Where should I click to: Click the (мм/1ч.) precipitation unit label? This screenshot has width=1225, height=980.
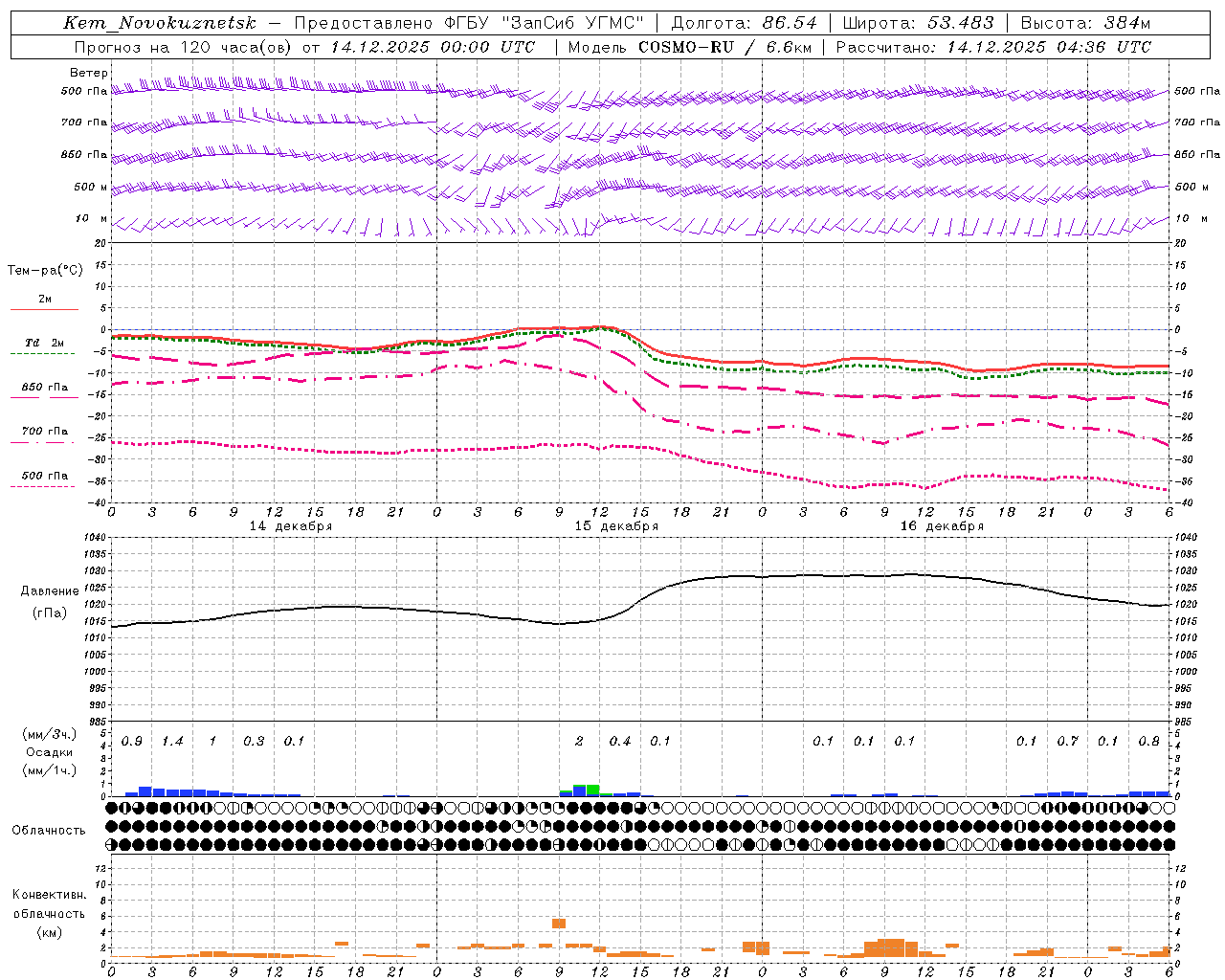[x=49, y=770]
